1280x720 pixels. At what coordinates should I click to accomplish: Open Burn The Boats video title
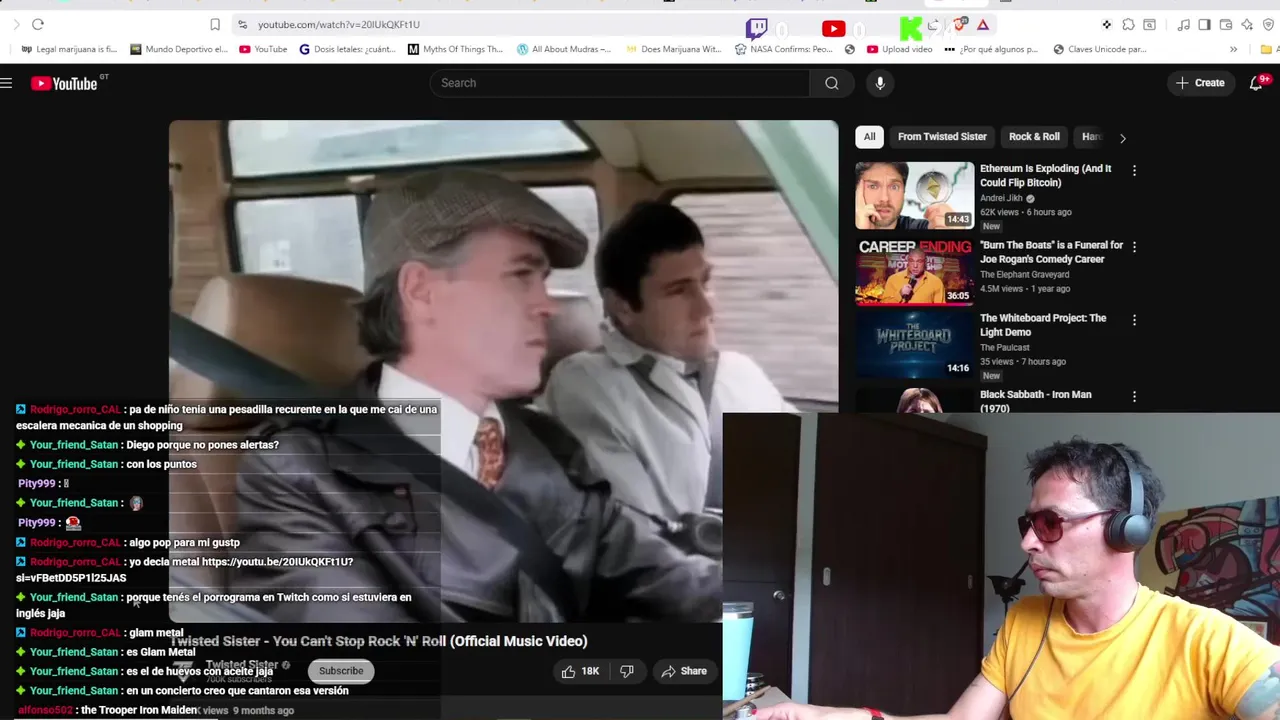(1051, 252)
